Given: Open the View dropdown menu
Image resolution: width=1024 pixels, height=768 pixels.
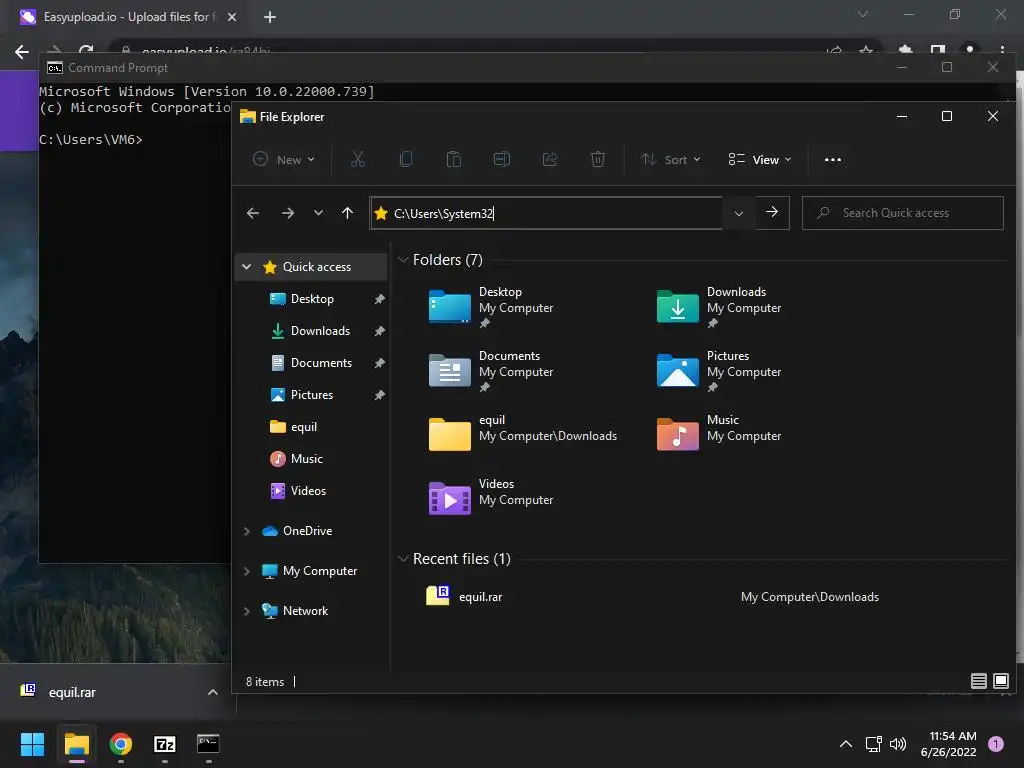Looking at the screenshot, I should click(760, 159).
